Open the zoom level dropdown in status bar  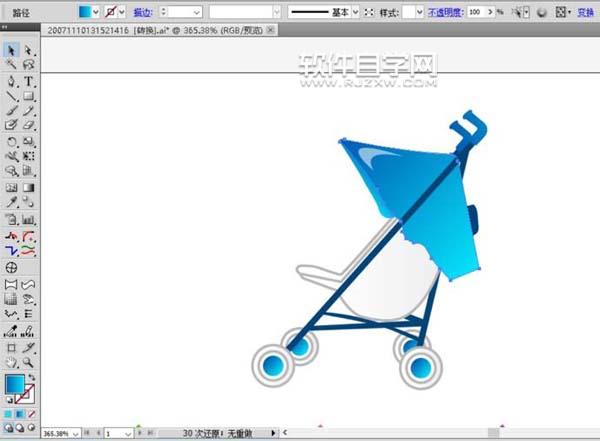click(75, 434)
